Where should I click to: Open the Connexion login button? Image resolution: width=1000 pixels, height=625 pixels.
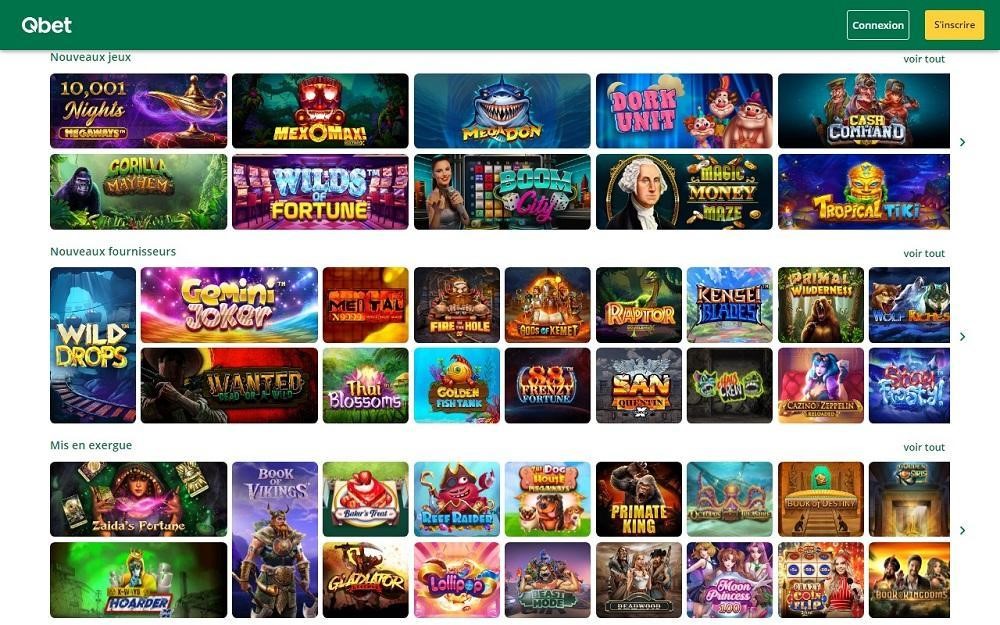pyautogui.click(x=878, y=25)
